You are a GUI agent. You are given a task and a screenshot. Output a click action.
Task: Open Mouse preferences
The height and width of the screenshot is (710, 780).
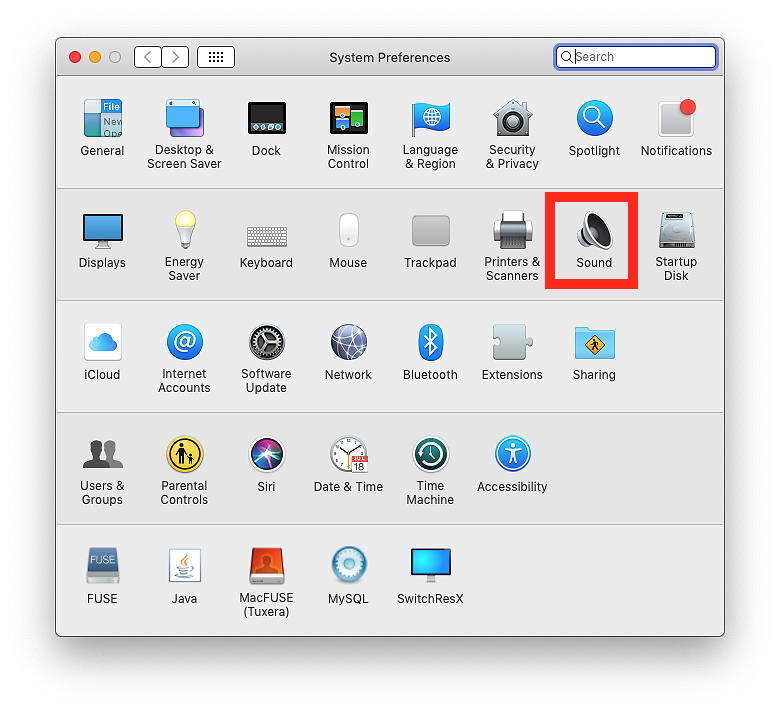(x=349, y=240)
